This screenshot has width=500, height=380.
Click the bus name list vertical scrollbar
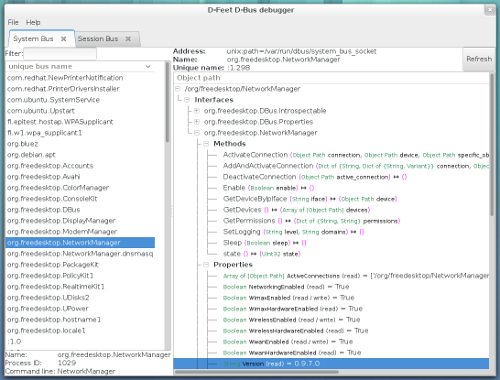167,102
